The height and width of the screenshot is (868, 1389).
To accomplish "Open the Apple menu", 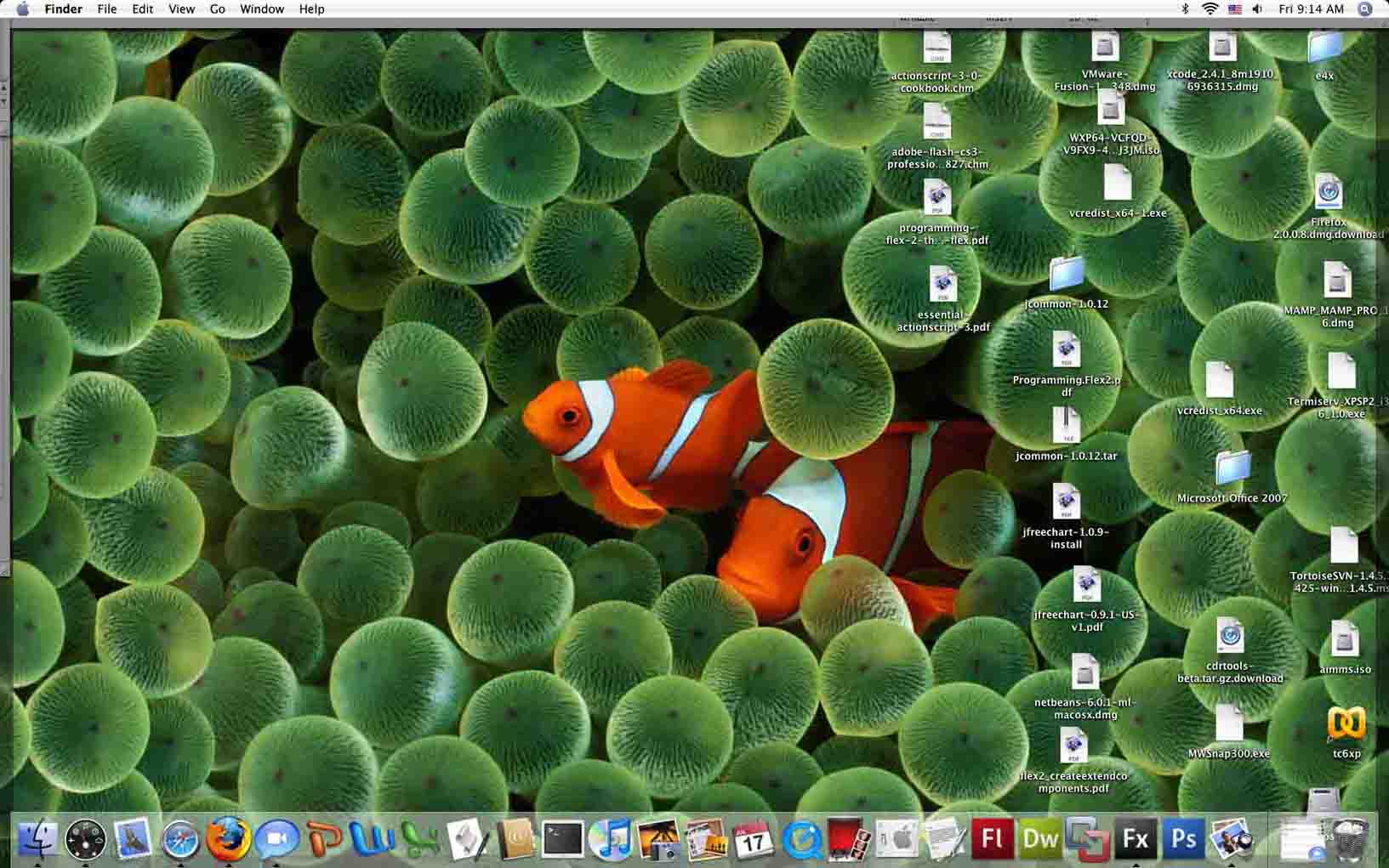I will (23, 9).
